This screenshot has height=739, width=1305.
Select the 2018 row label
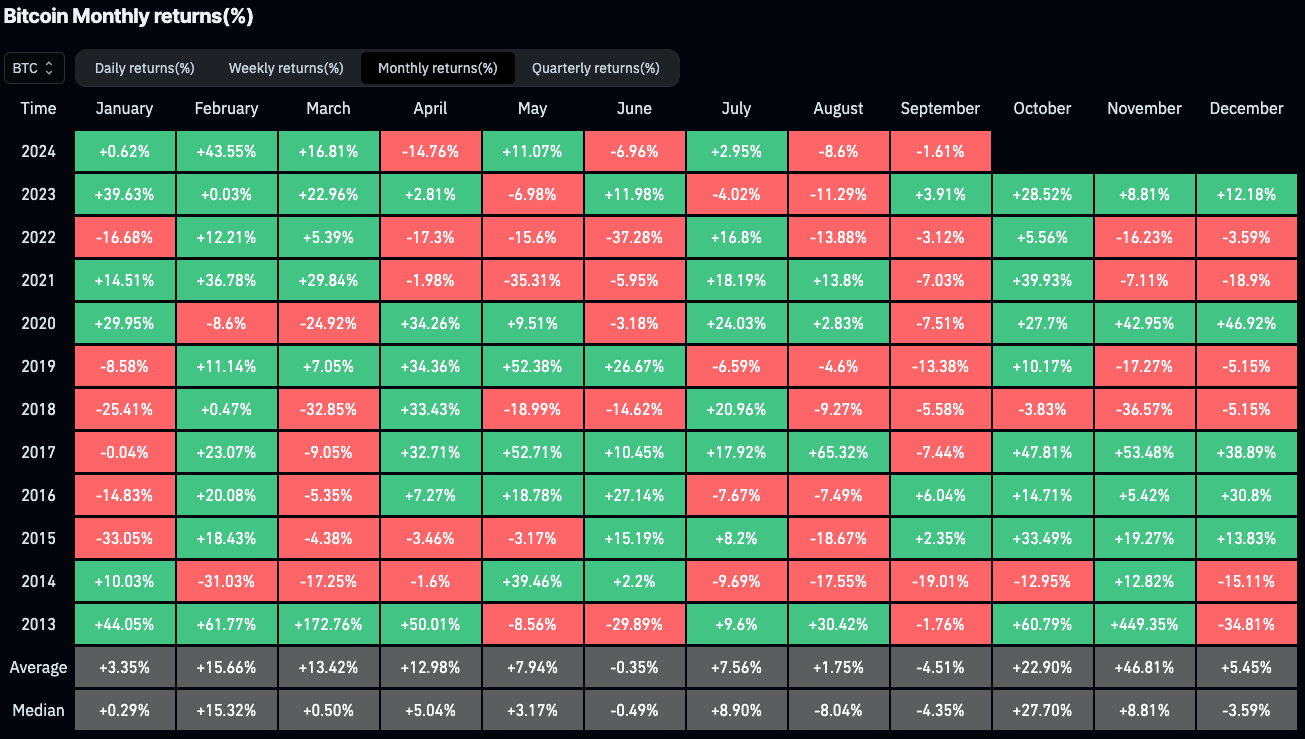tap(38, 409)
